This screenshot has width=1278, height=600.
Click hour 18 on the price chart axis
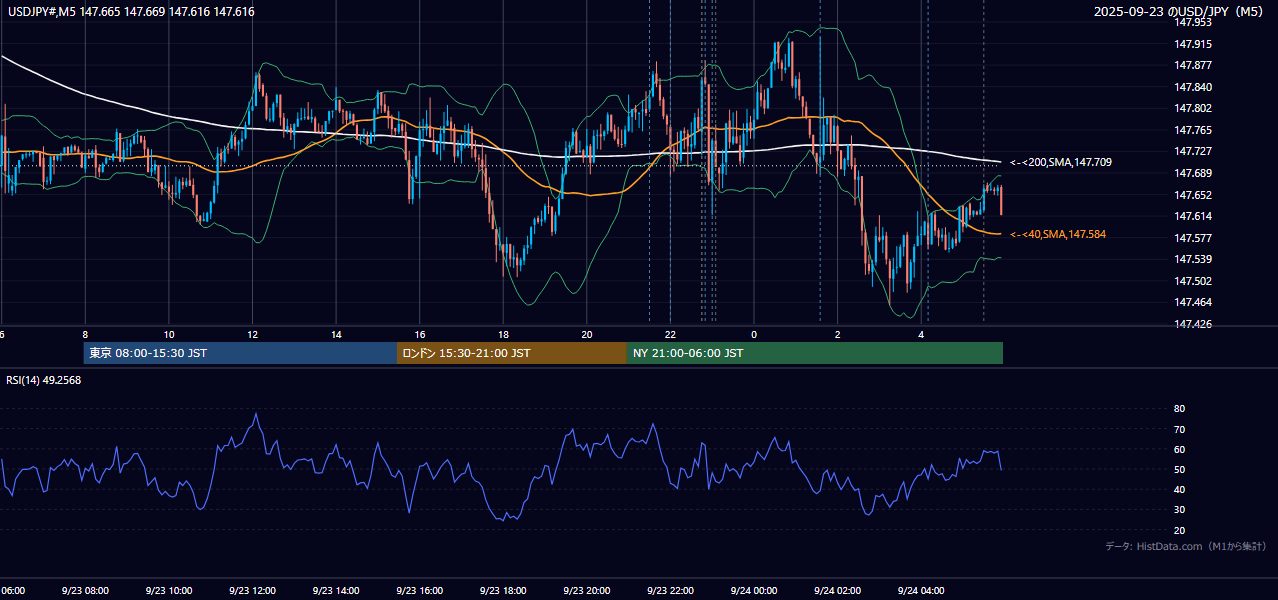pyautogui.click(x=504, y=335)
